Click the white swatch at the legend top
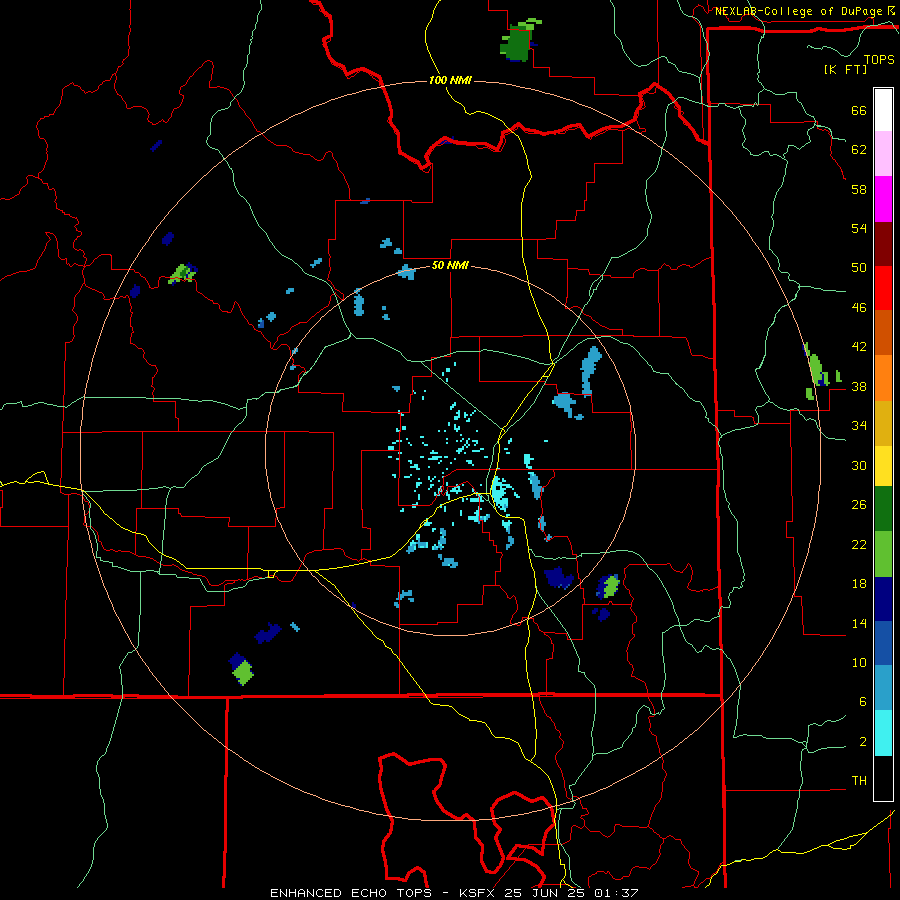The height and width of the screenshot is (900, 900). [883, 110]
